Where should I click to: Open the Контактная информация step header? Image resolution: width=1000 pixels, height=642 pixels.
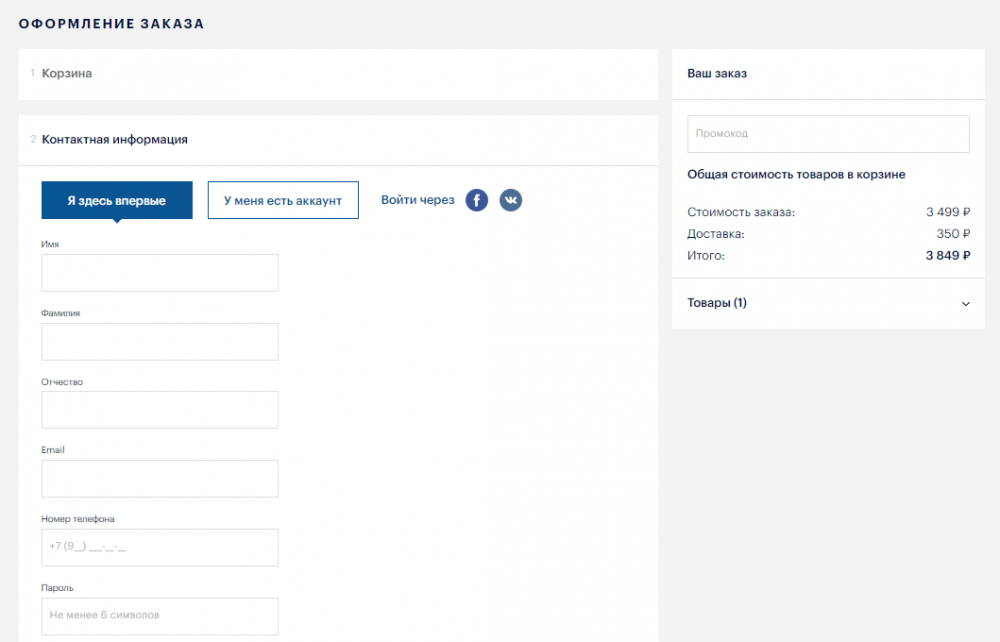click(338, 140)
